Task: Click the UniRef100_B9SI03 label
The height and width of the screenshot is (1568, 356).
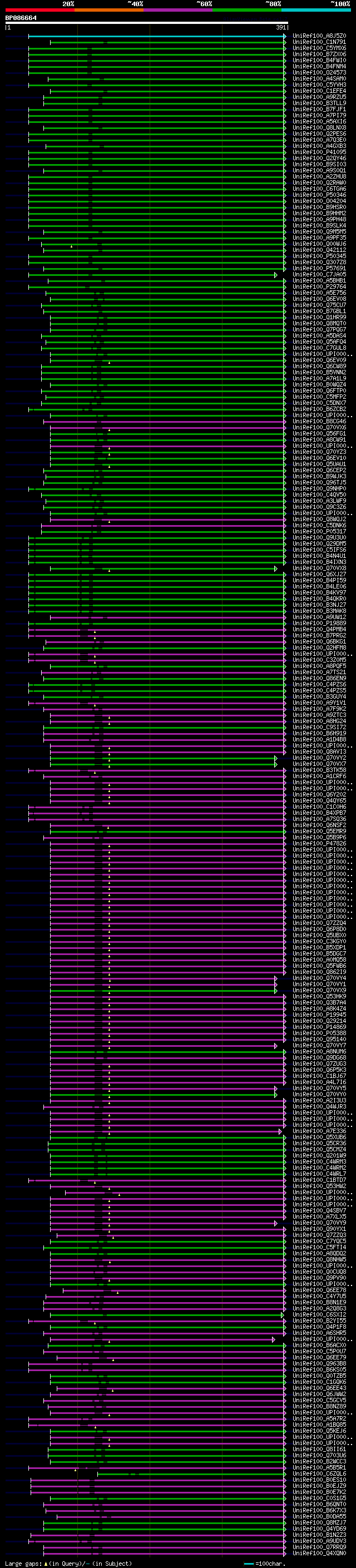Action: [319, 164]
